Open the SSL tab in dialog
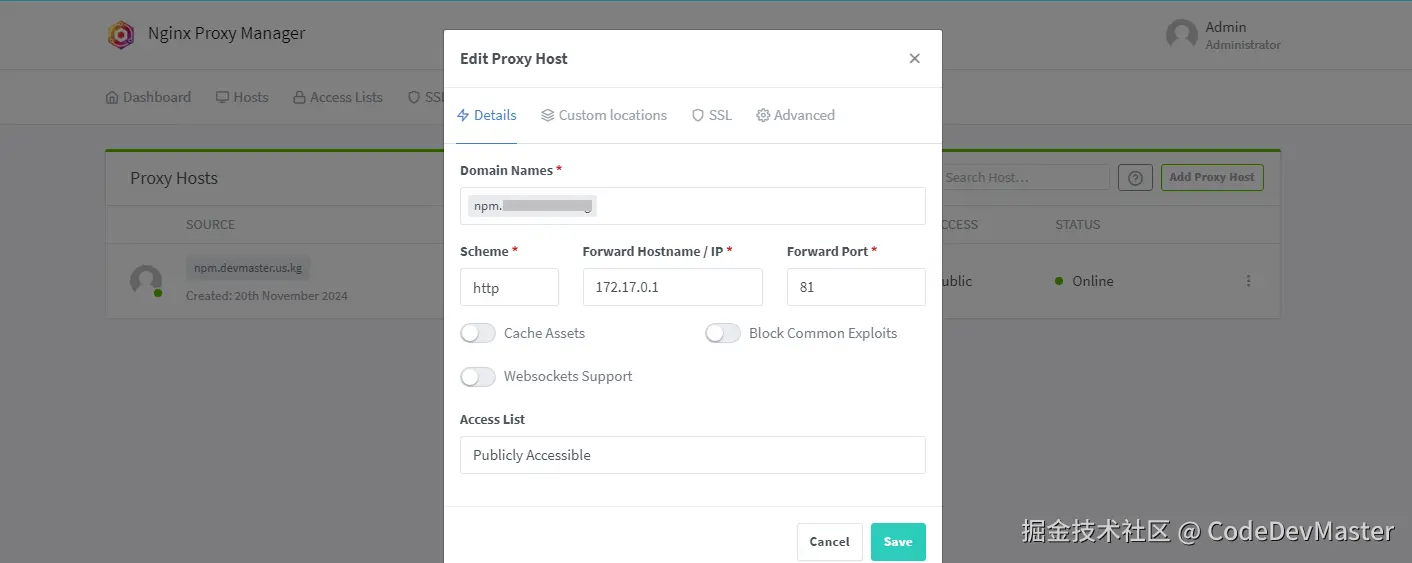This screenshot has height=563, width=1412. (x=711, y=115)
